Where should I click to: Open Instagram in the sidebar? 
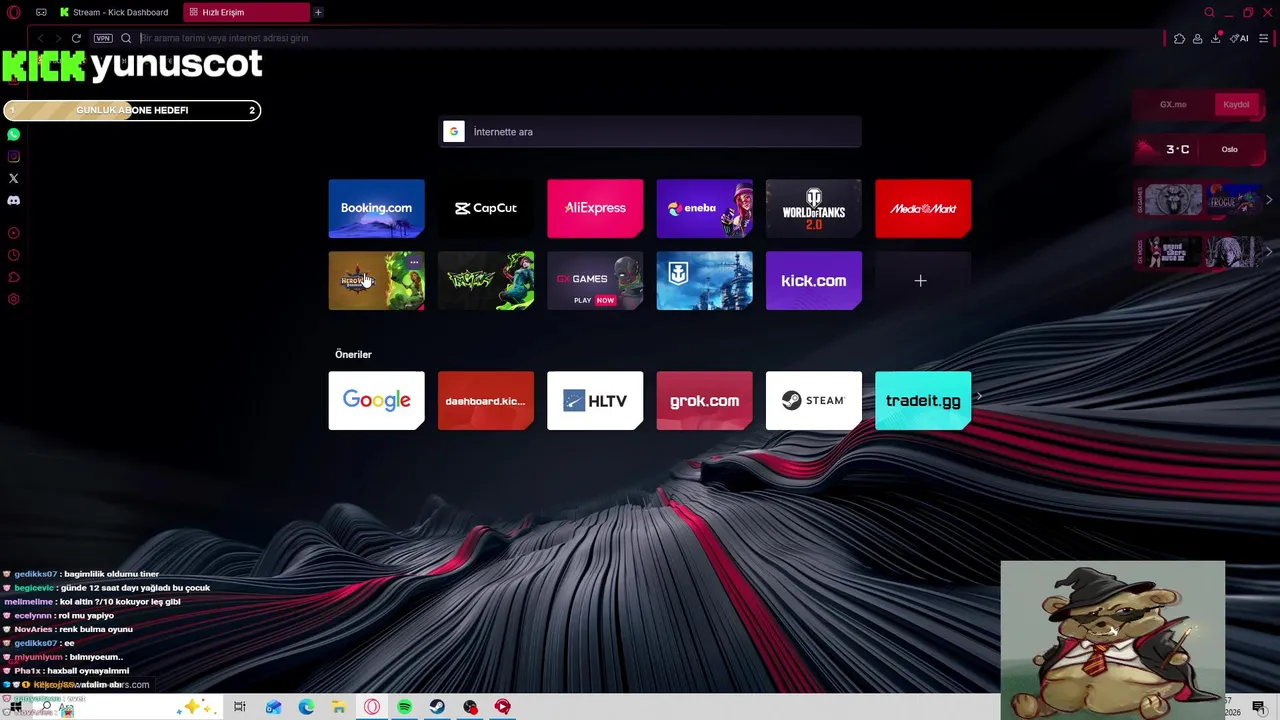[13, 156]
